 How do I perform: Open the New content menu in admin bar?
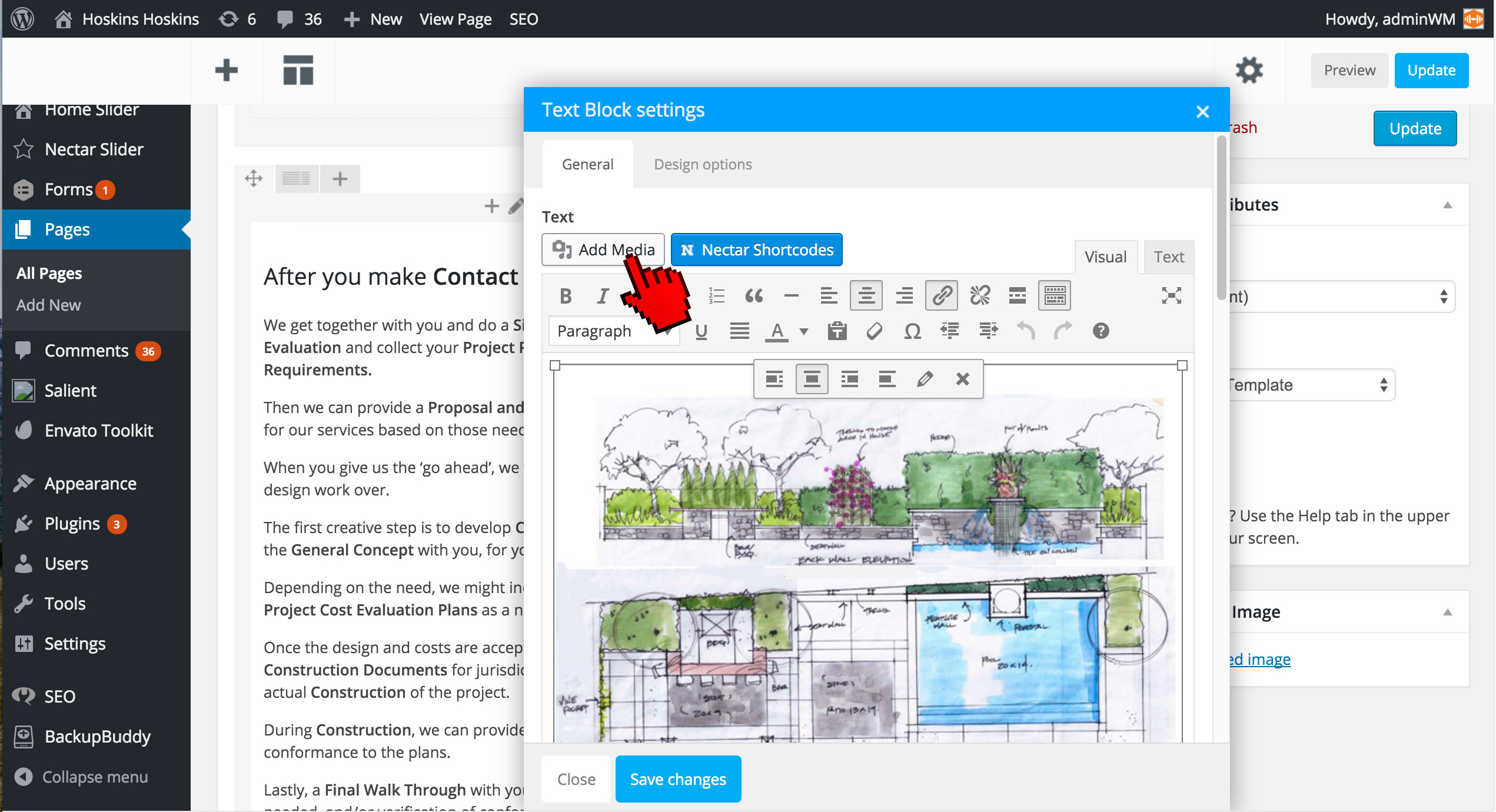pos(373,19)
